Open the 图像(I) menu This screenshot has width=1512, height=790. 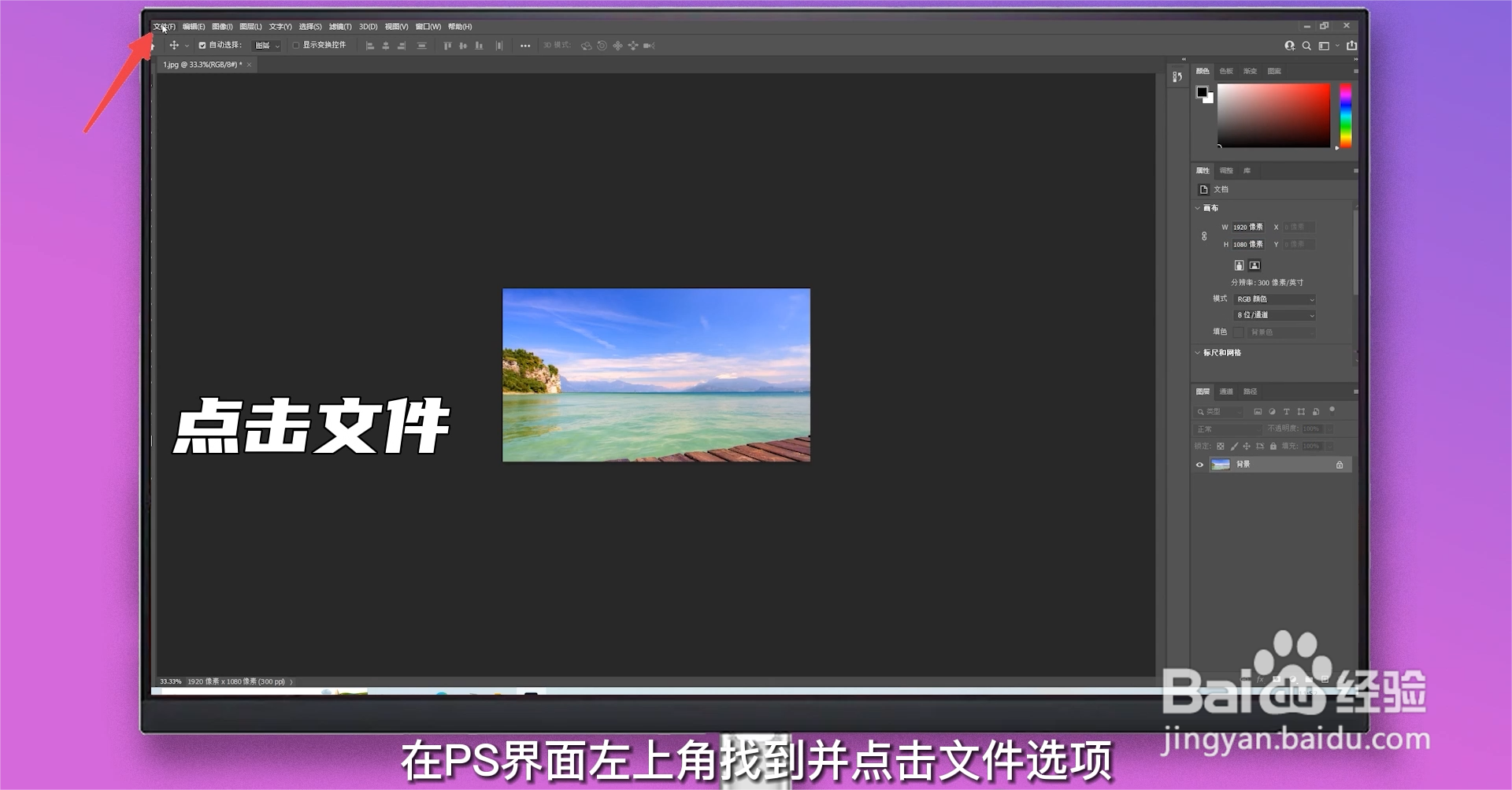pyautogui.click(x=222, y=27)
